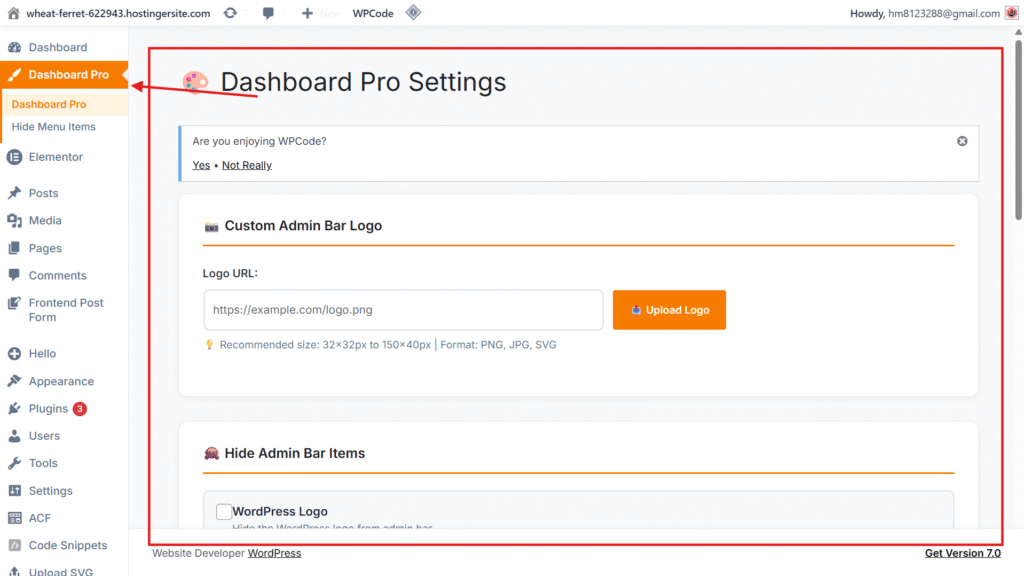This screenshot has width=1024, height=576.
Task: Click the Media library icon
Action: click(x=14, y=221)
